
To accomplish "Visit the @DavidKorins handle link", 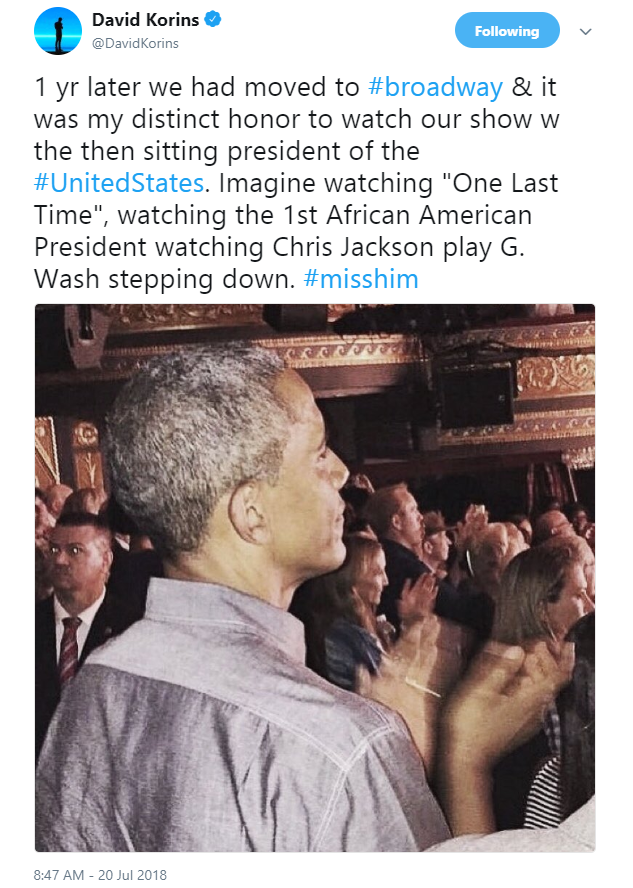I will pos(135,44).
